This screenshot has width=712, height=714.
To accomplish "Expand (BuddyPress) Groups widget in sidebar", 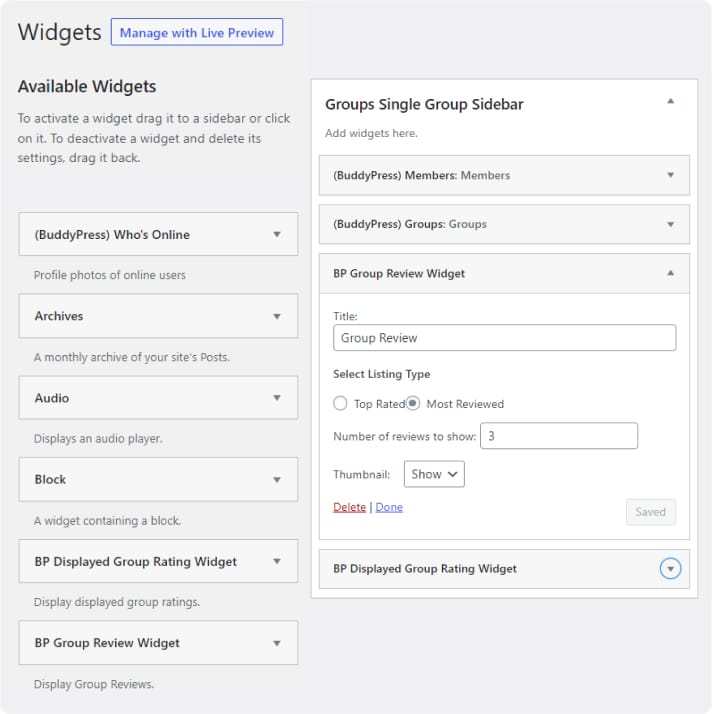I will (671, 224).
